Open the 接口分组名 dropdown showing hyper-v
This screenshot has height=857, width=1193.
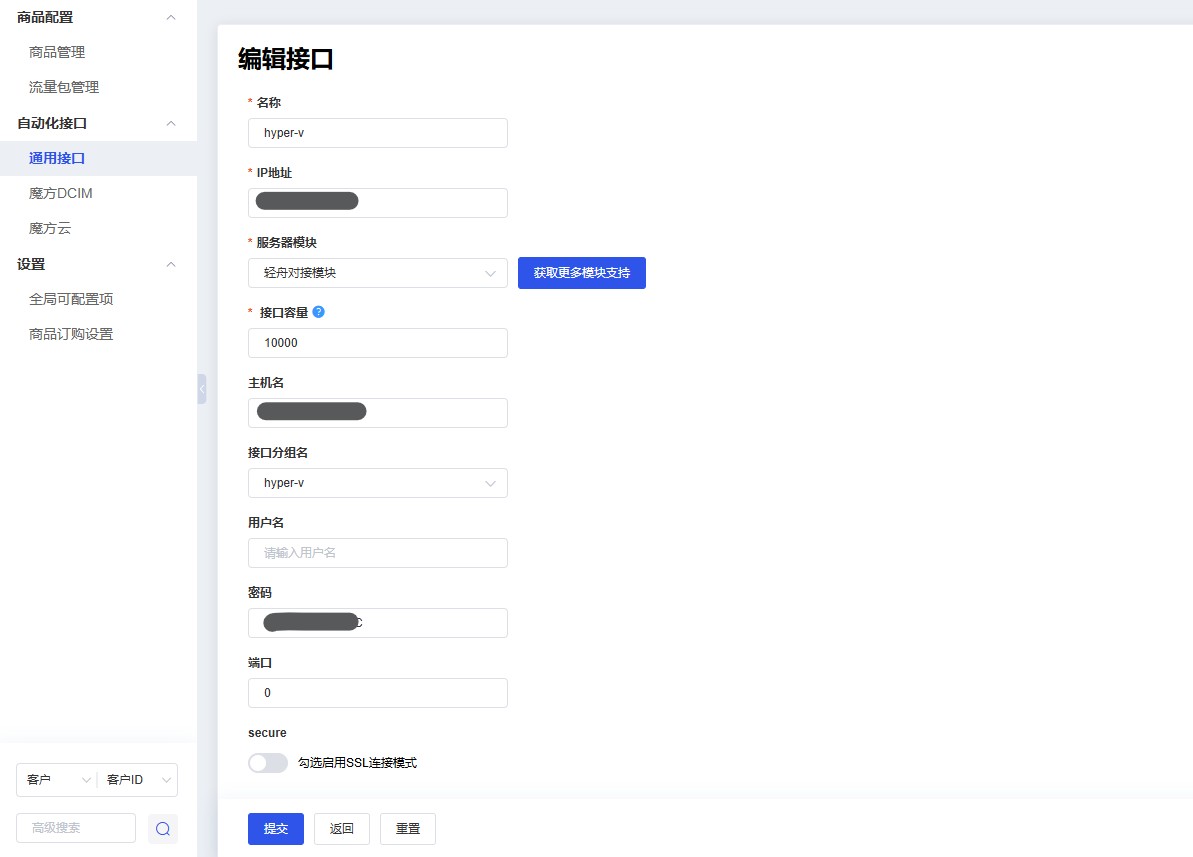377,482
